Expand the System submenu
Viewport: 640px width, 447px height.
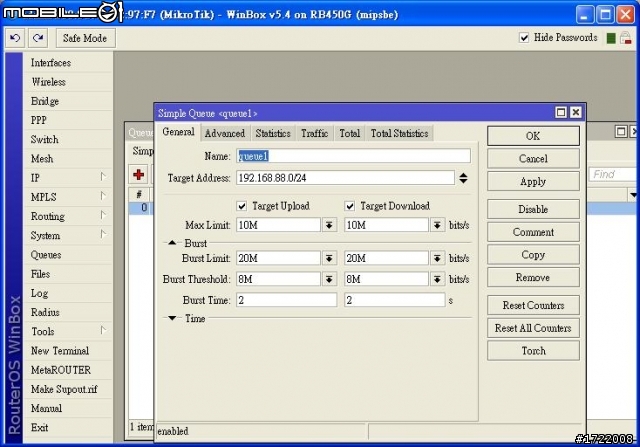coord(103,234)
